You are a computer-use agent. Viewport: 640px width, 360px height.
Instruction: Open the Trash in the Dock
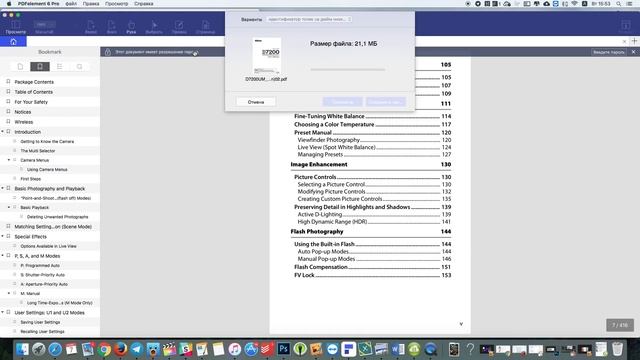click(618, 349)
